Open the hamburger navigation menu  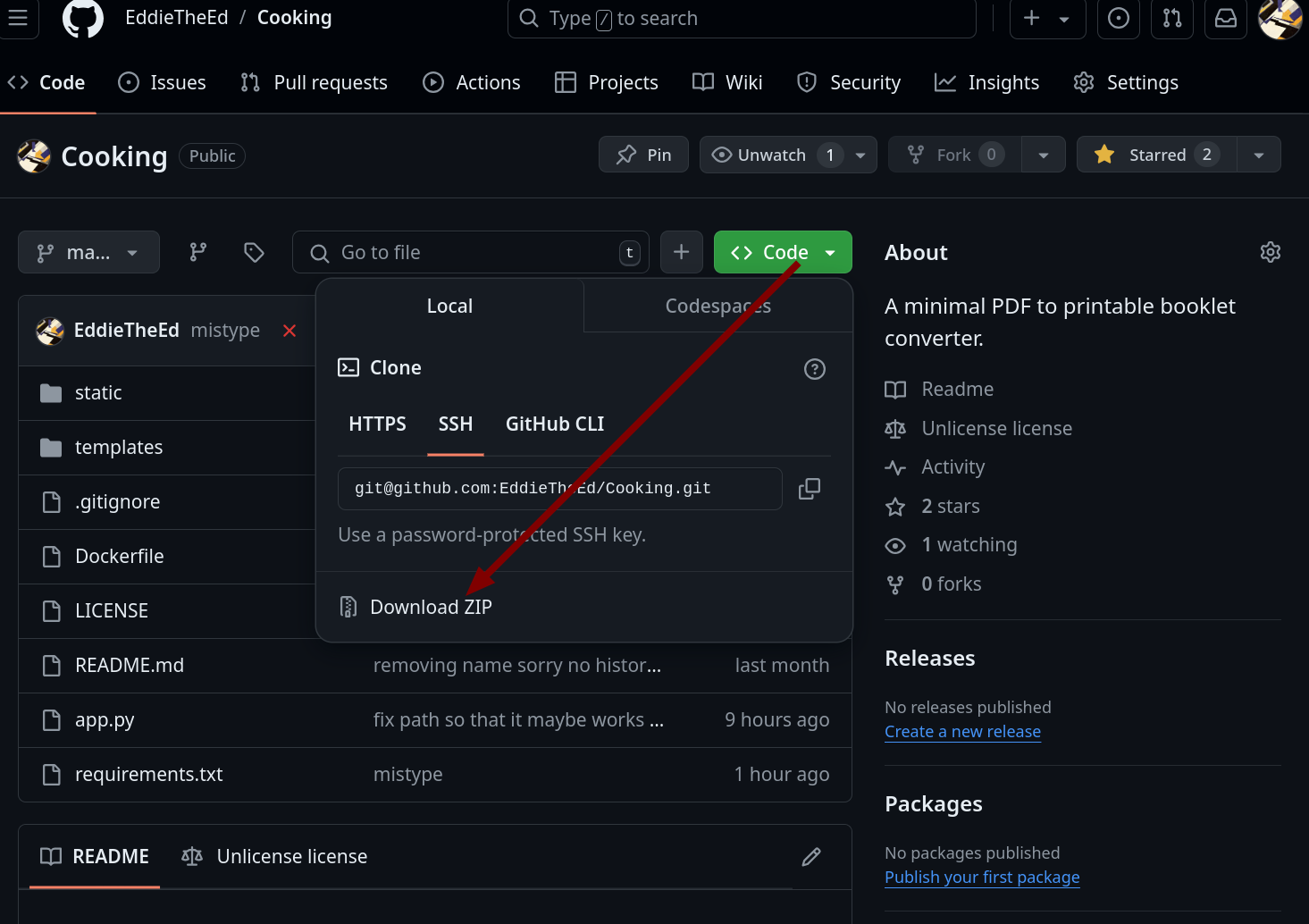[x=18, y=18]
